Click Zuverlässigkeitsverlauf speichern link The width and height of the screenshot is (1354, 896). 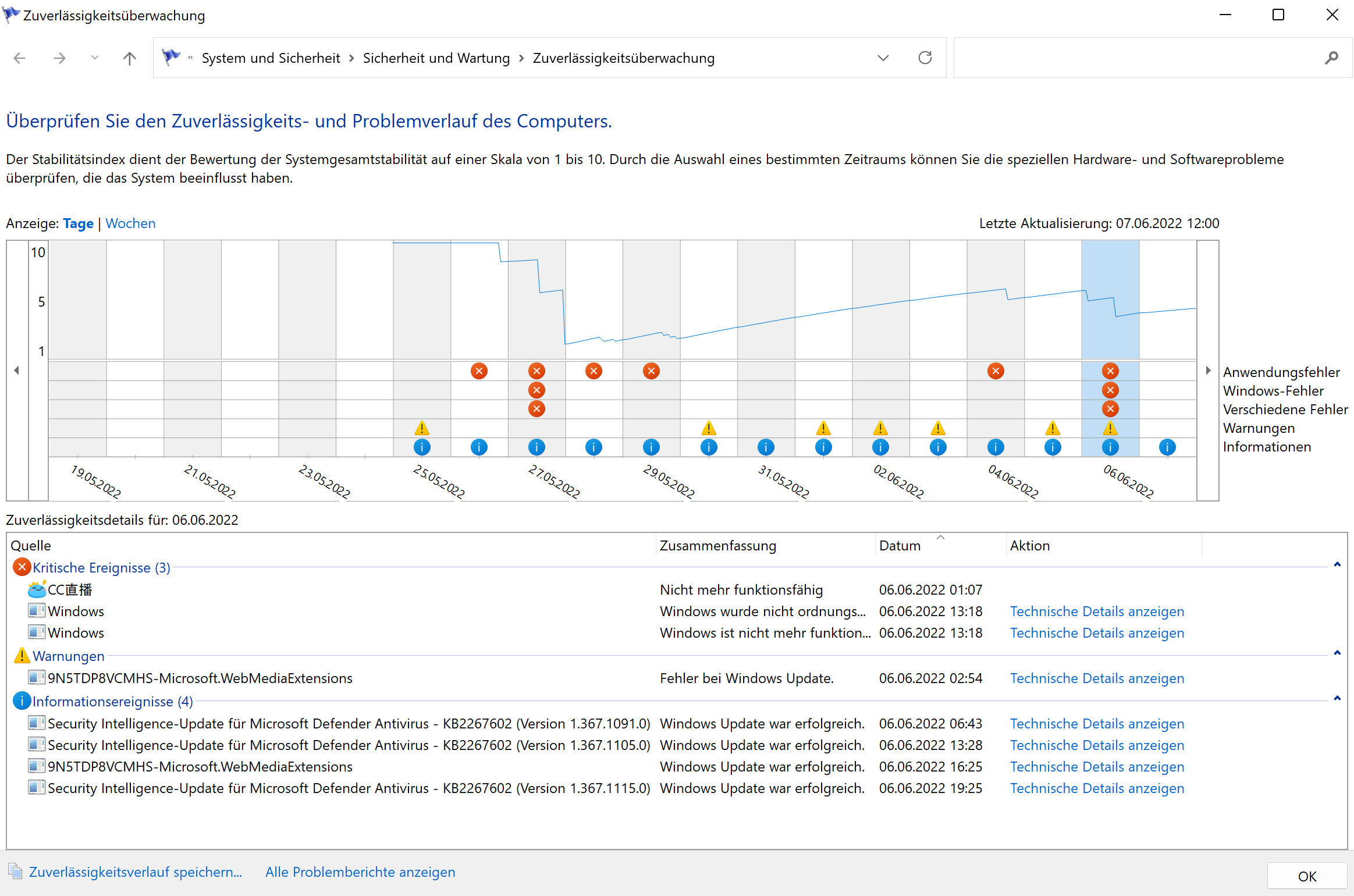135,872
